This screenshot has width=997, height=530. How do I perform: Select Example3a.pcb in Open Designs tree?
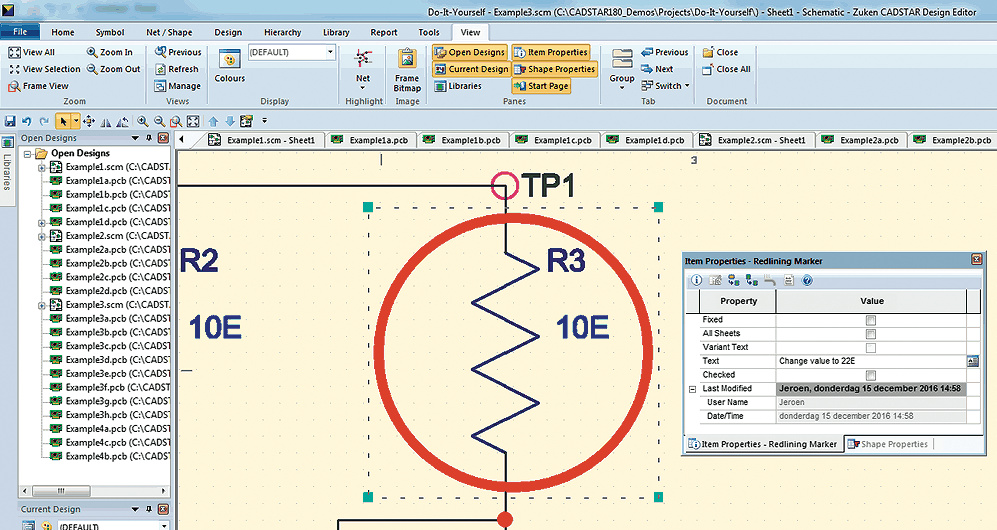[96, 318]
